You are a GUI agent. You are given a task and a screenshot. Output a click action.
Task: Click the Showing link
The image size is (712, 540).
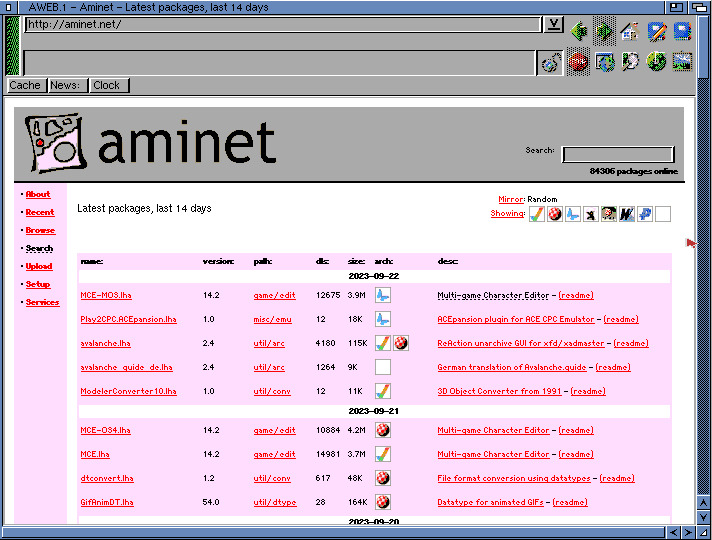click(507, 213)
